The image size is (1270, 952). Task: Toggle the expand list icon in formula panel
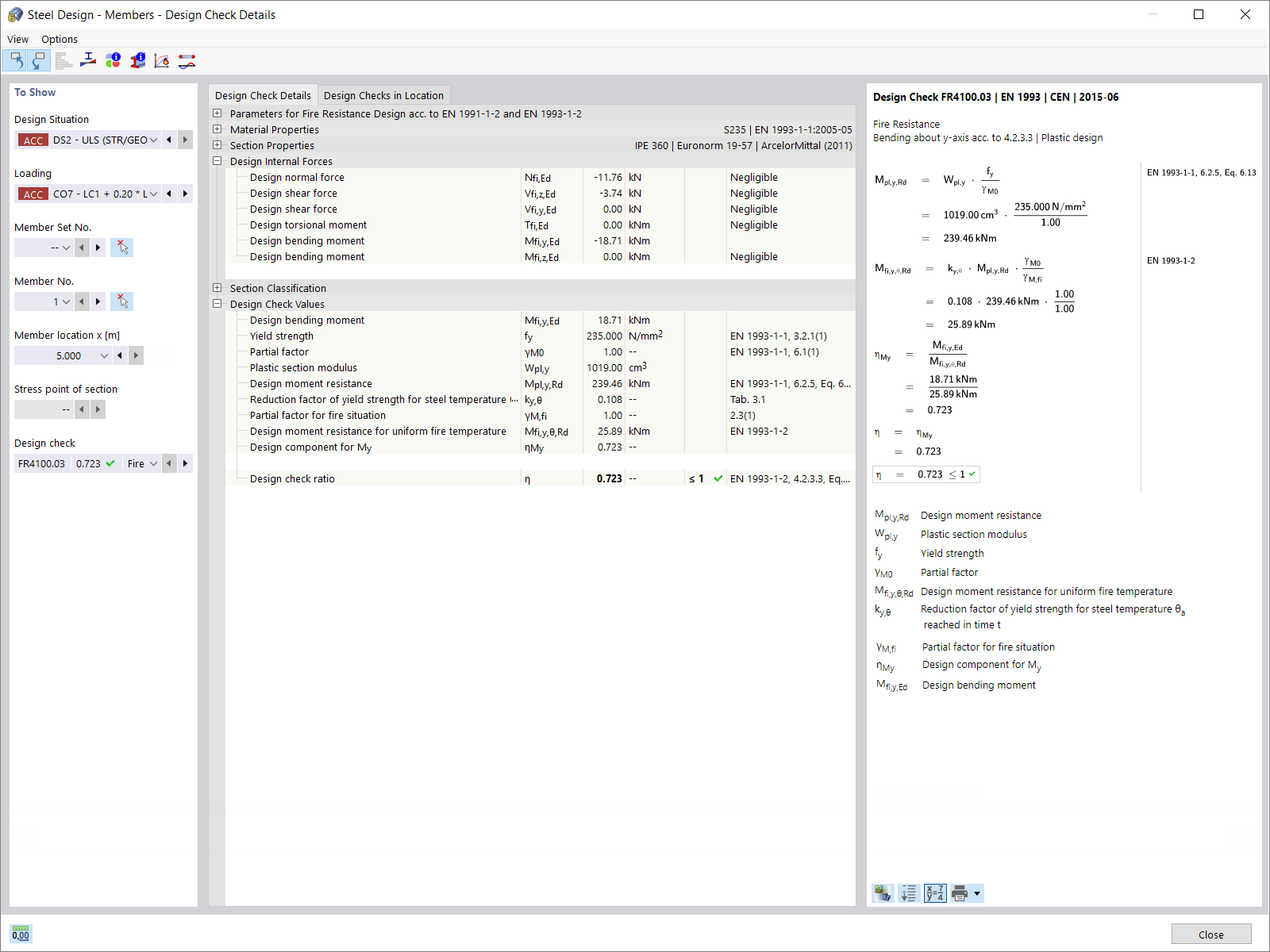909,892
